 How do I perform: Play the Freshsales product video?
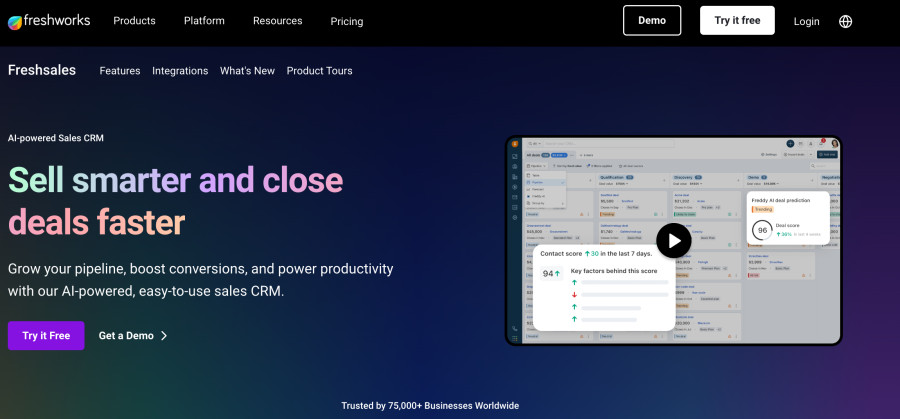click(674, 240)
